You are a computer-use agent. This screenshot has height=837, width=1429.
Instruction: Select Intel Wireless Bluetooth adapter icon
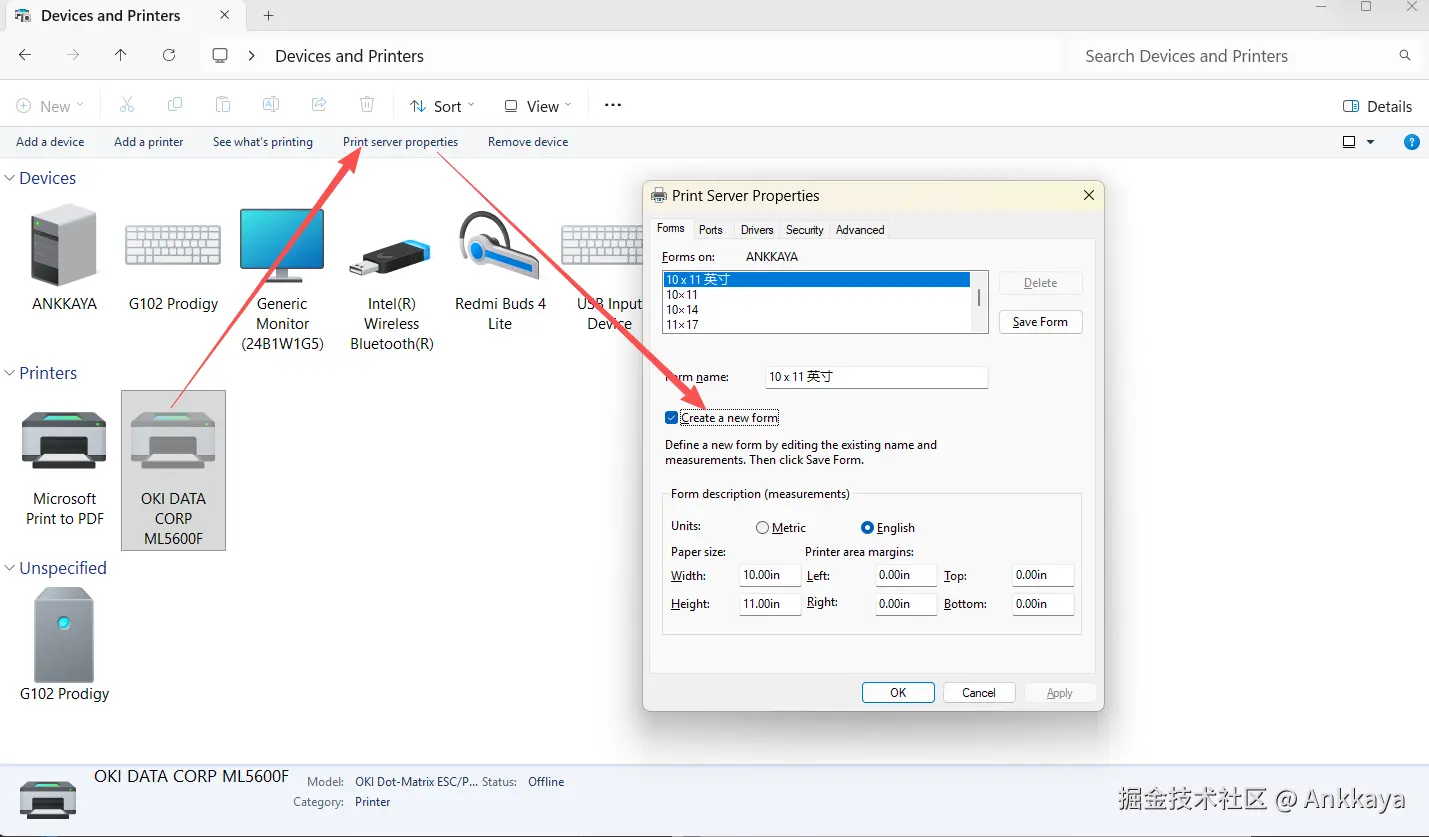pos(390,260)
